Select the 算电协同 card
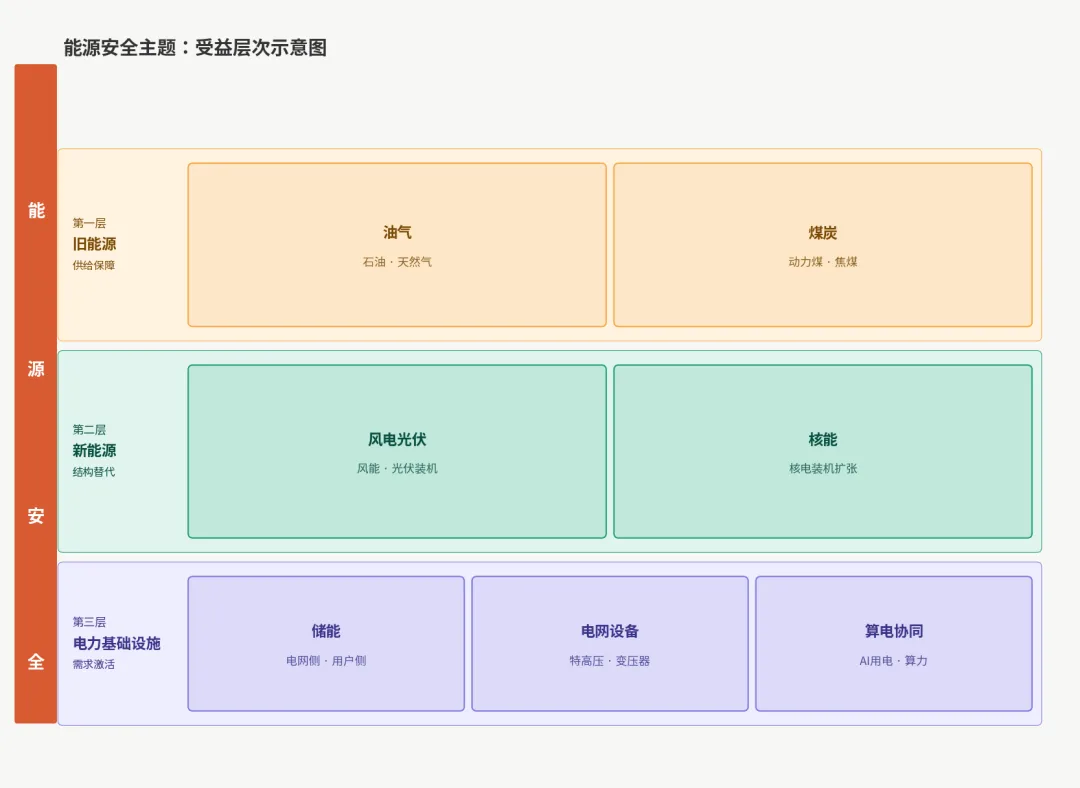This screenshot has height=788, width=1080. 893,643
